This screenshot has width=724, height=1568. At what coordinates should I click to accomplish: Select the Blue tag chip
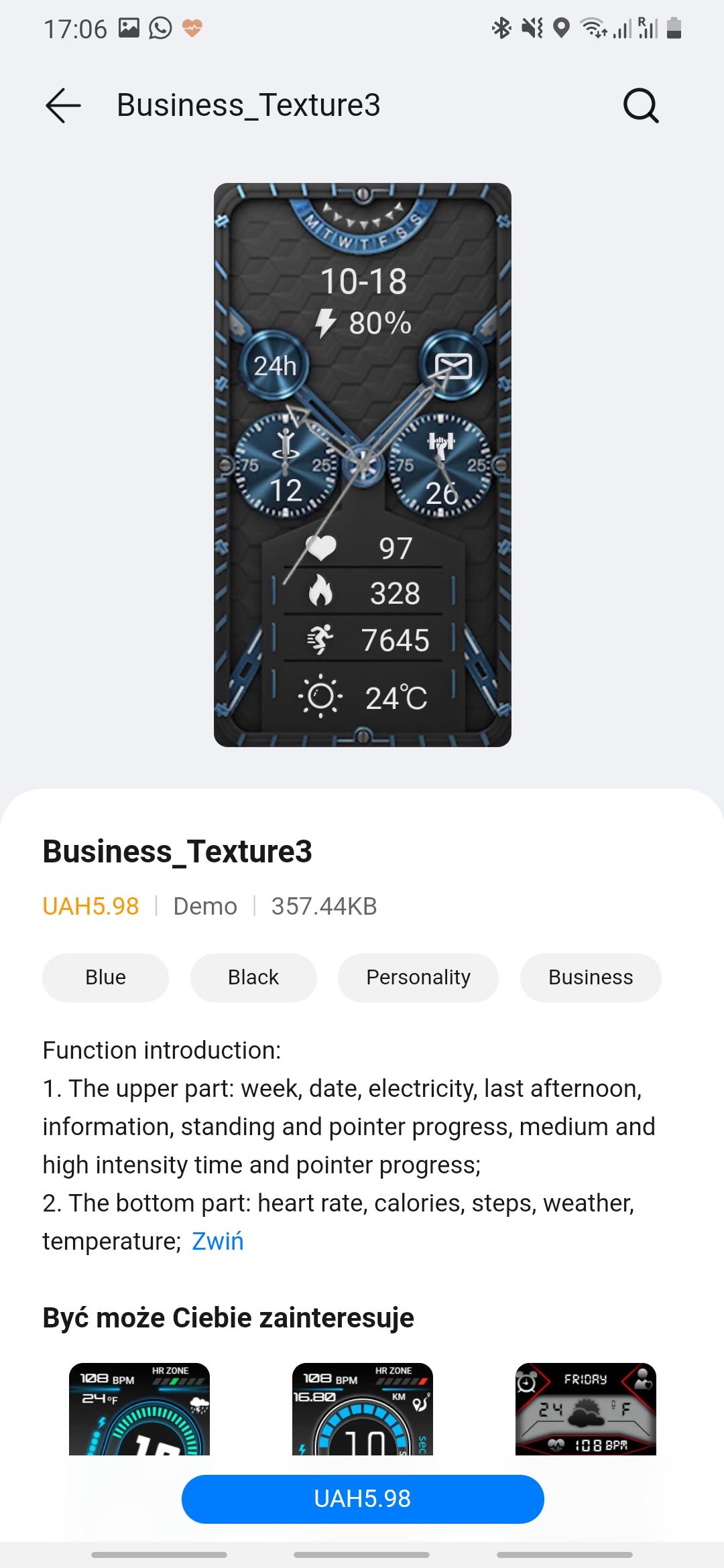coord(105,978)
